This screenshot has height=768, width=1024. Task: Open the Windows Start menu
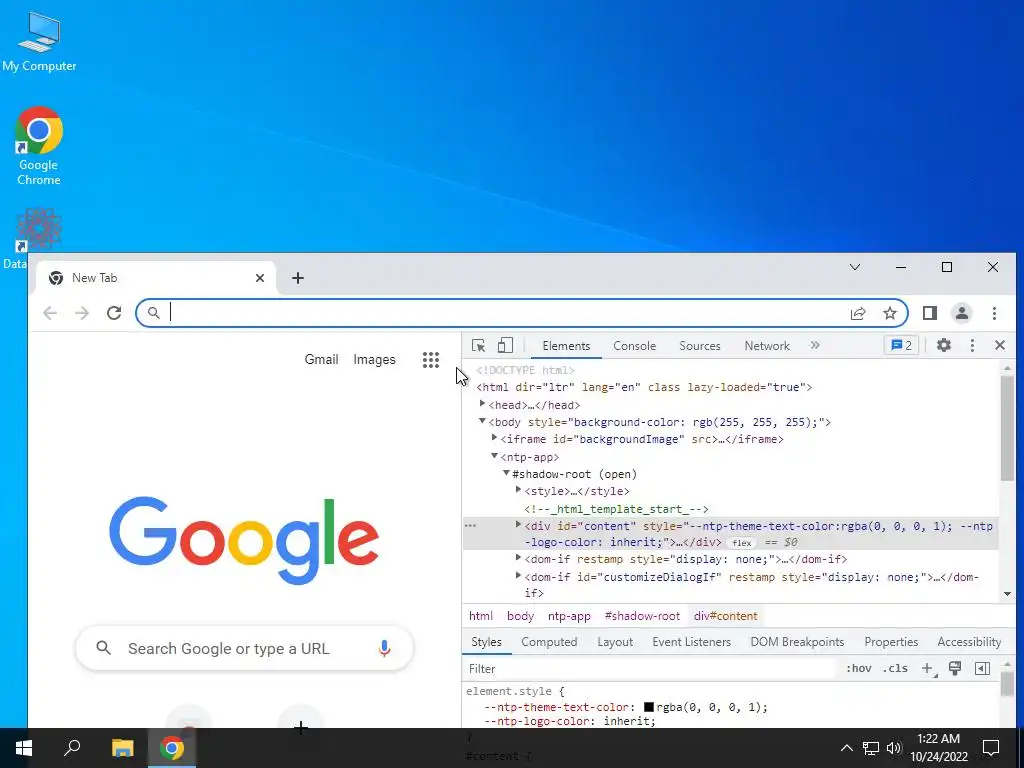pyautogui.click(x=24, y=748)
